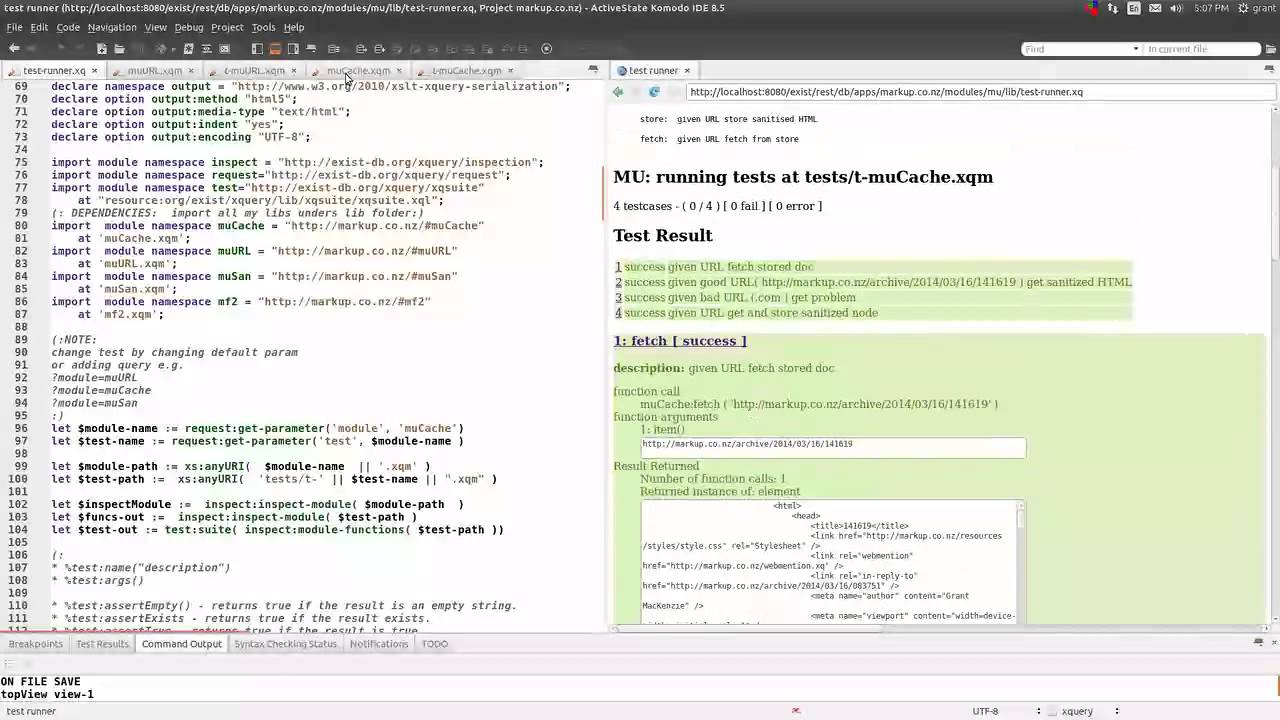Close the test-runner.xq editor tab
Viewport: 1280px width, 720px height.
[94, 71]
